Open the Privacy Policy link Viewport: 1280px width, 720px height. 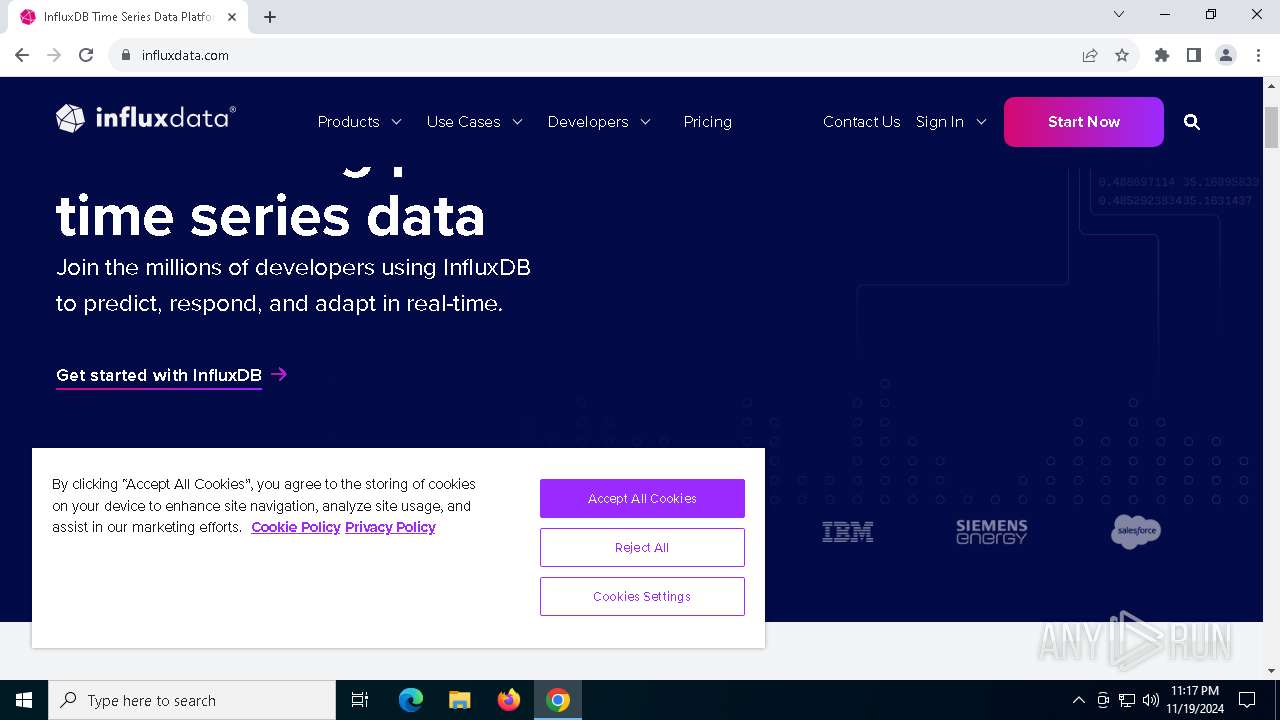390,527
